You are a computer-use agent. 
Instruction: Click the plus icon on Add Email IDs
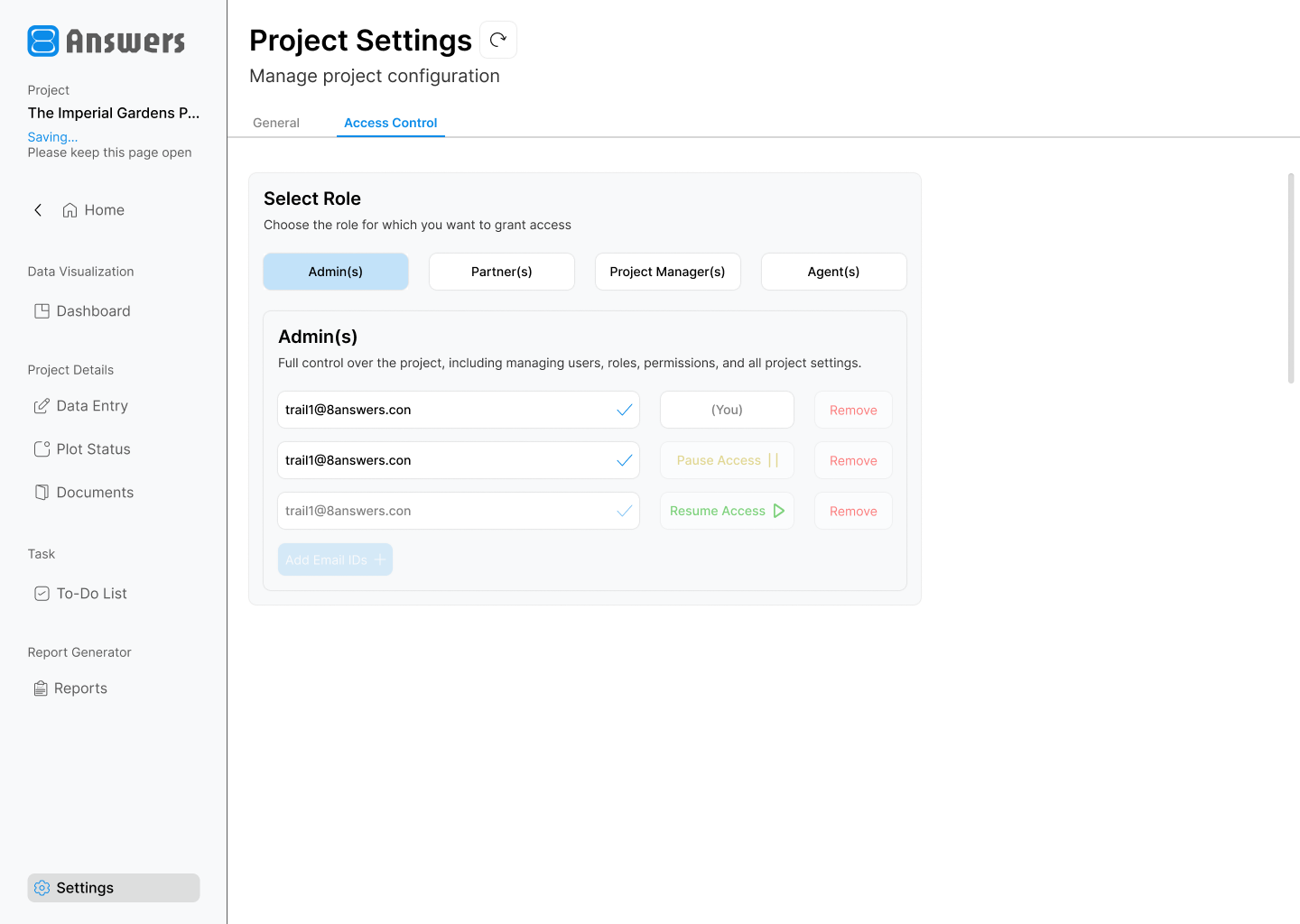coord(380,559)
